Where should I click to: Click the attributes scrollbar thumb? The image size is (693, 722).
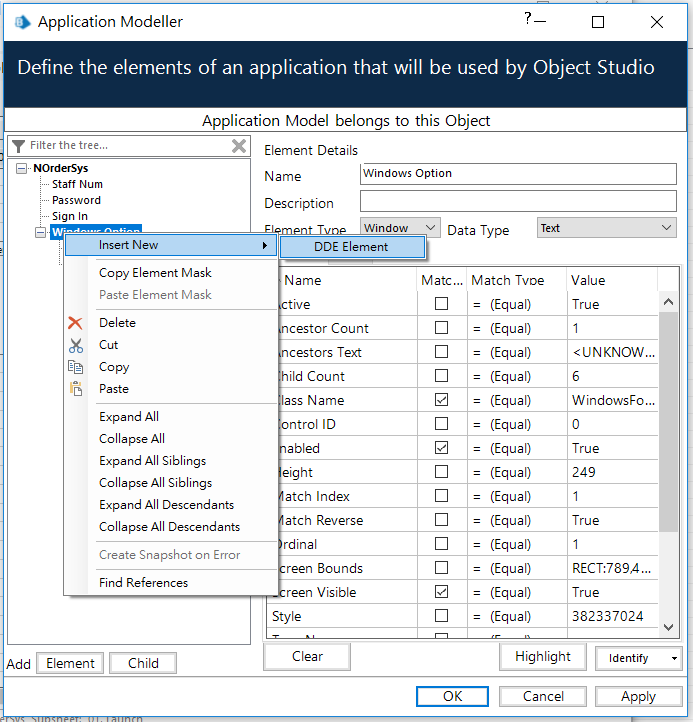pos(669,422)
